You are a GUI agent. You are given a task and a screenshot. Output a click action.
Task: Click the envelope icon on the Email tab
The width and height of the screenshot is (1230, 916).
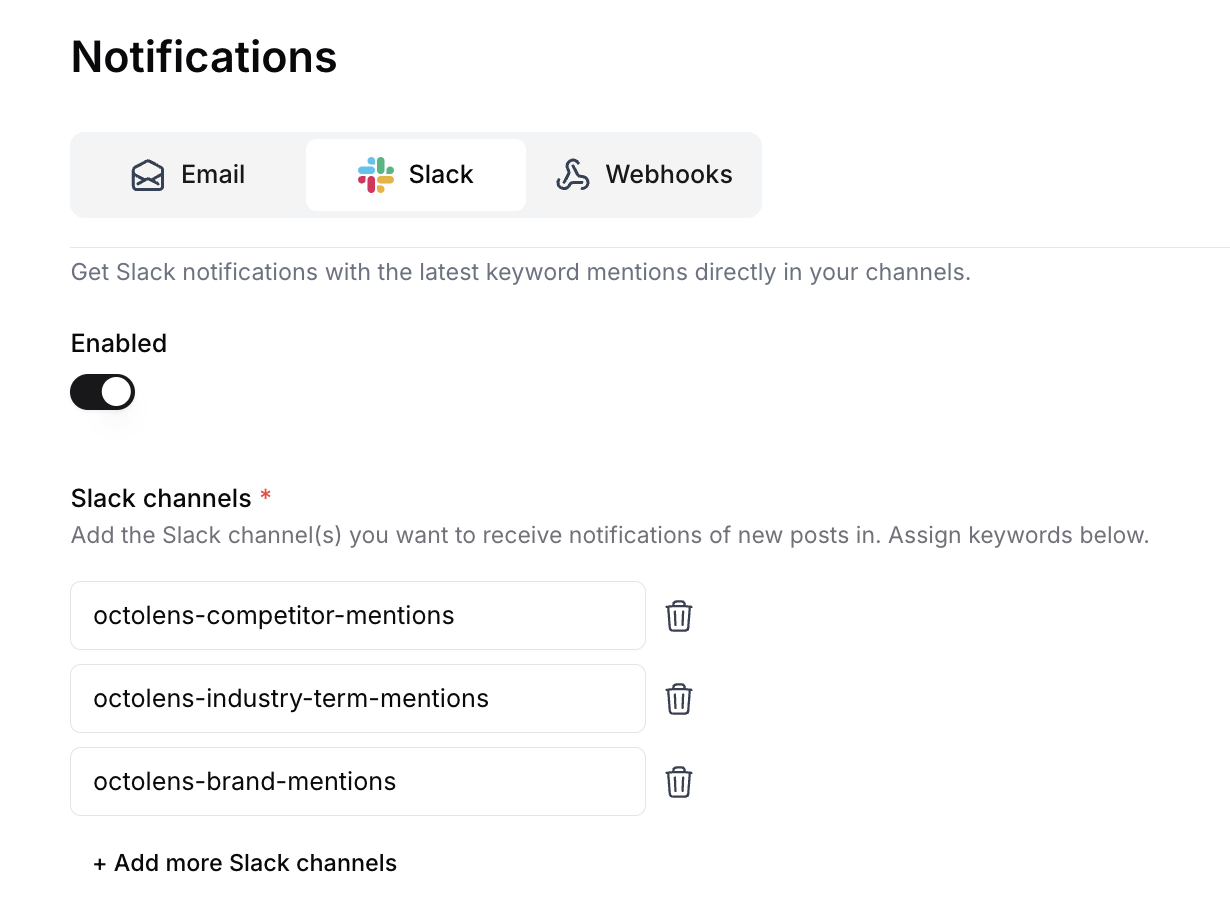coord(148,175)
